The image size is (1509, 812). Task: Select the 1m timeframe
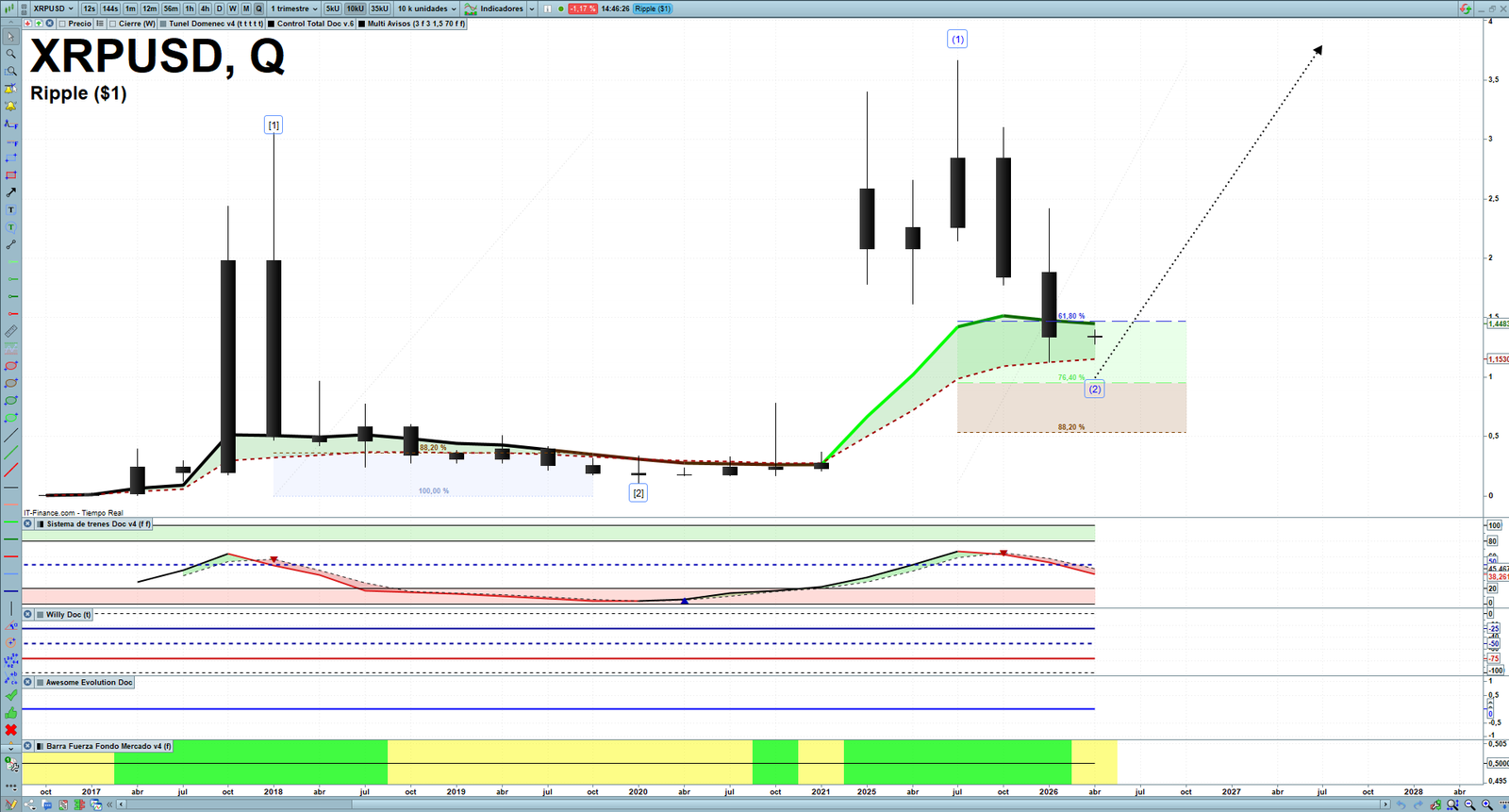(130, 8)
